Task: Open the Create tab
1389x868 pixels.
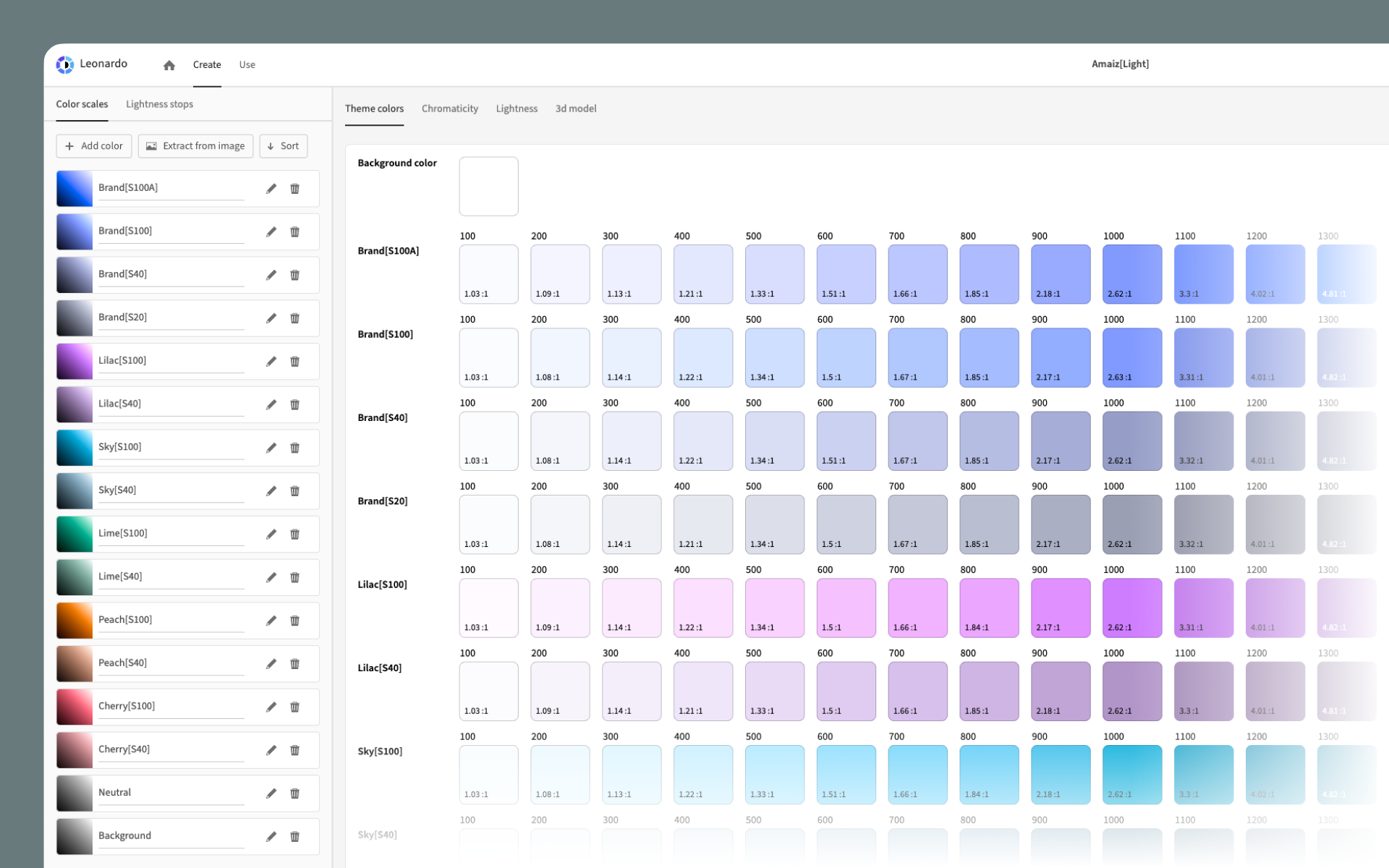Action: [x=207, y=64]
